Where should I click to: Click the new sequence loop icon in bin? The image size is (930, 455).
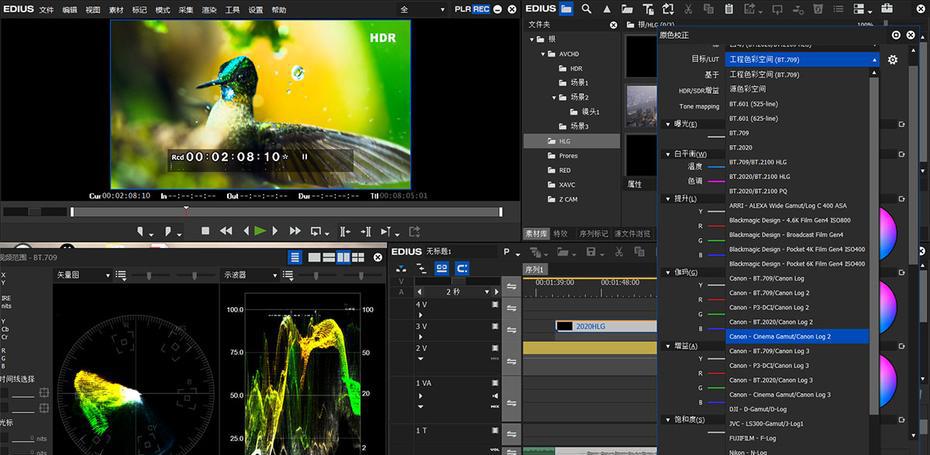pyautogui.click(x=668, y=9)
